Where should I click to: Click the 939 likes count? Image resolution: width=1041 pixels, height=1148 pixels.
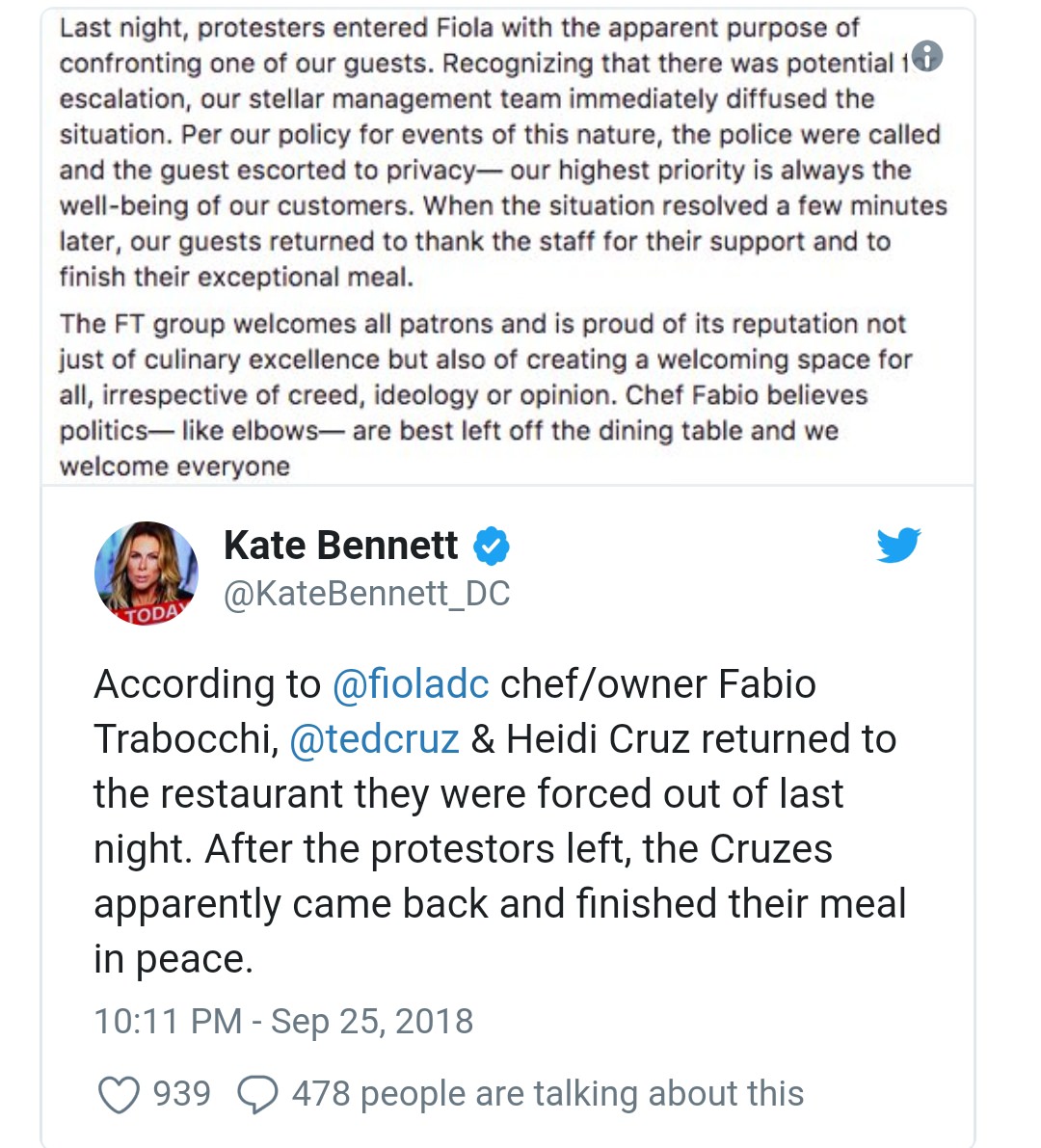181,1094
